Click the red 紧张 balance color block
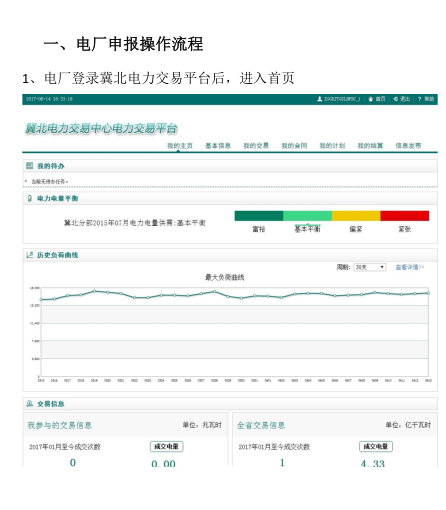The image size is (446, 510). pyautogui.click(x=405, y=216)
